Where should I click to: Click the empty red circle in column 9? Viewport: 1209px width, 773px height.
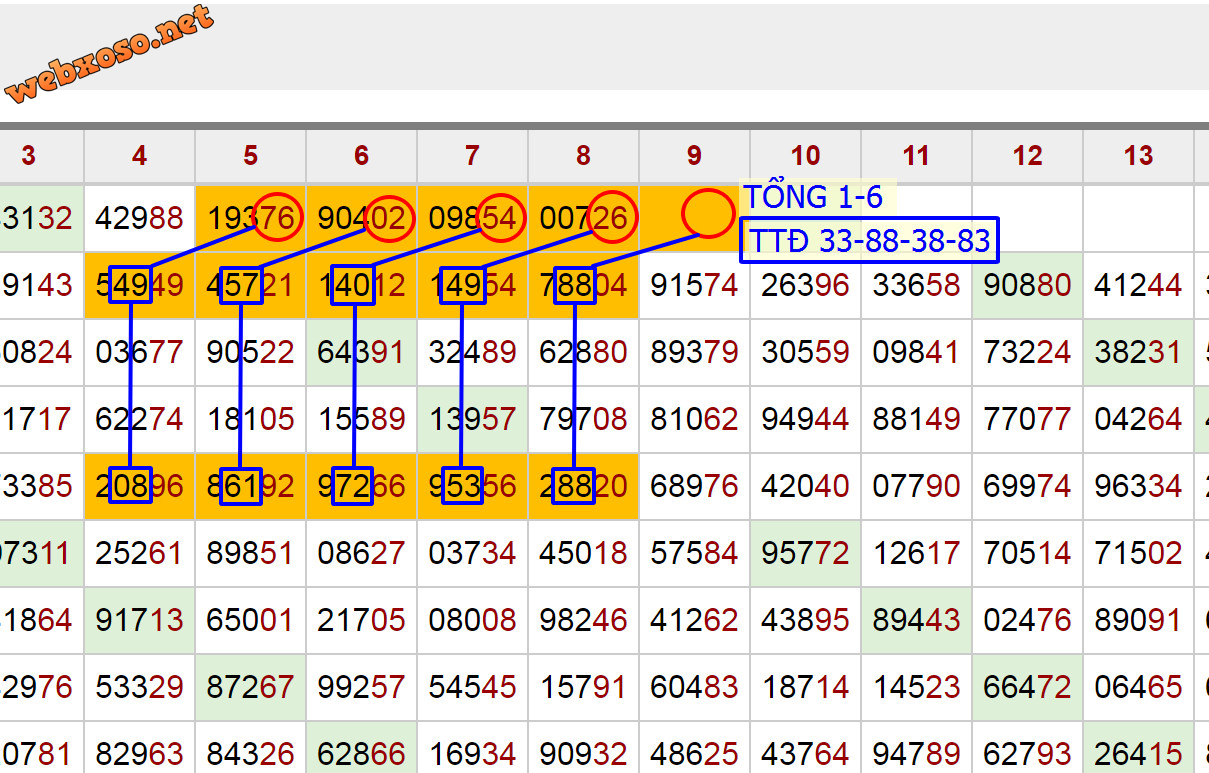click(708, 214)
